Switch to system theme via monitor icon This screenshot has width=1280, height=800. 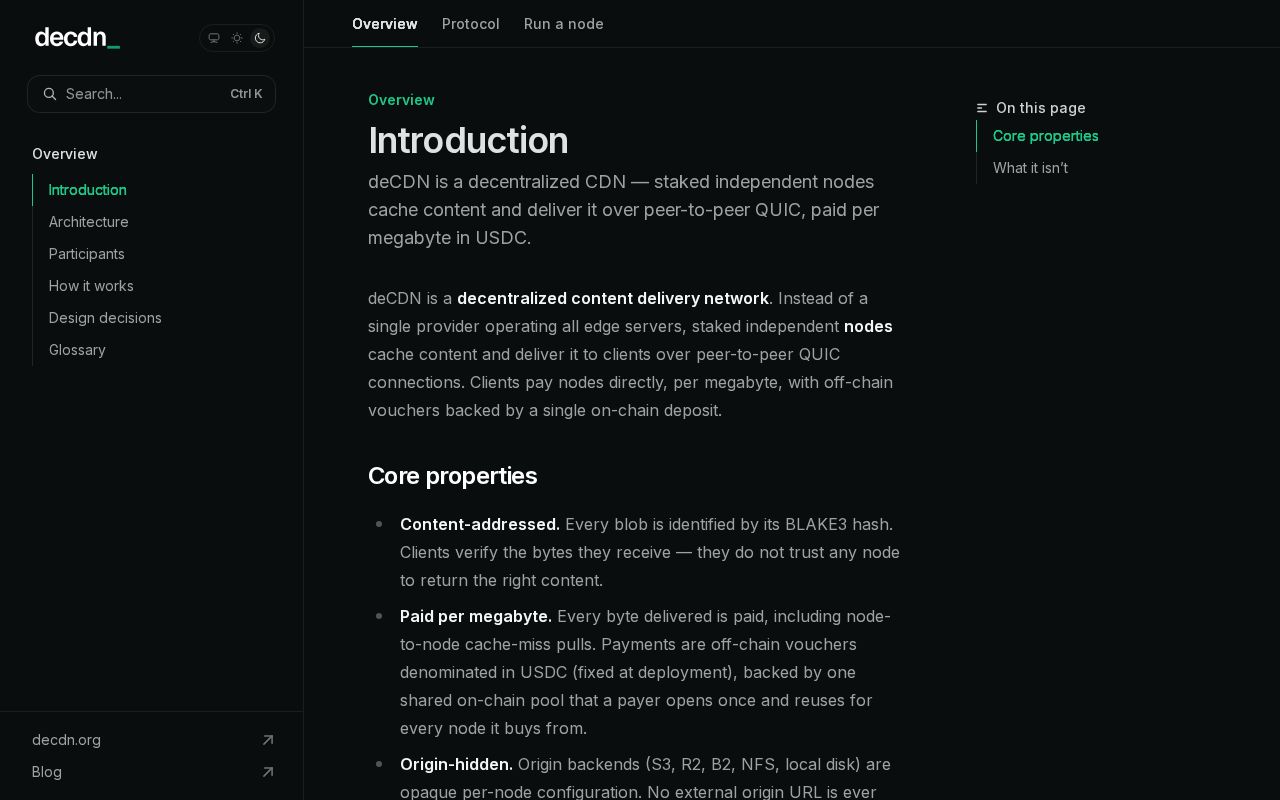(x=214, y=38)
